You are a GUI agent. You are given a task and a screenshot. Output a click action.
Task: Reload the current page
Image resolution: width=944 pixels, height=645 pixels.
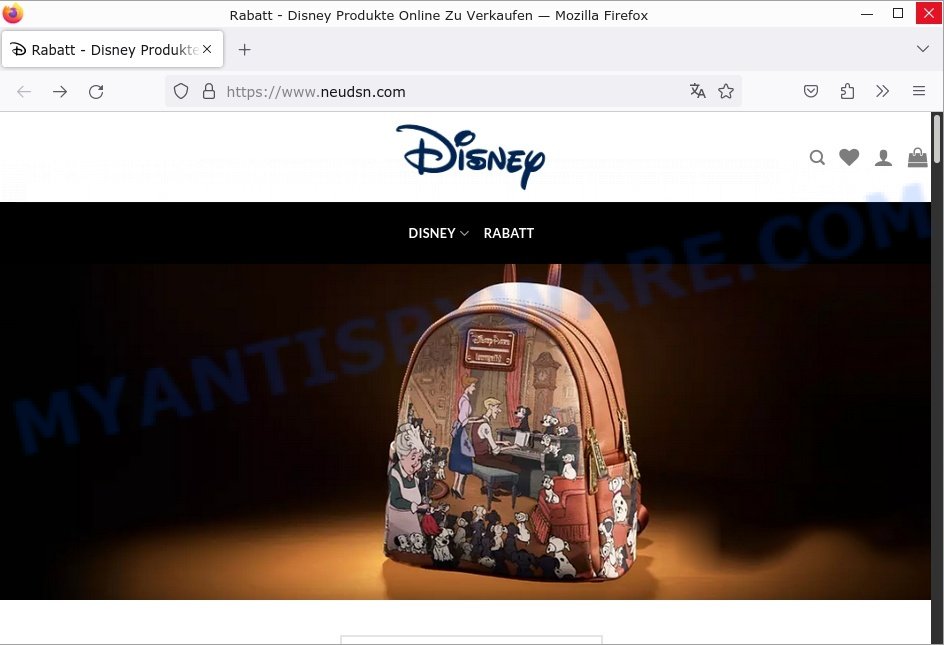click(x=96, y=92)
